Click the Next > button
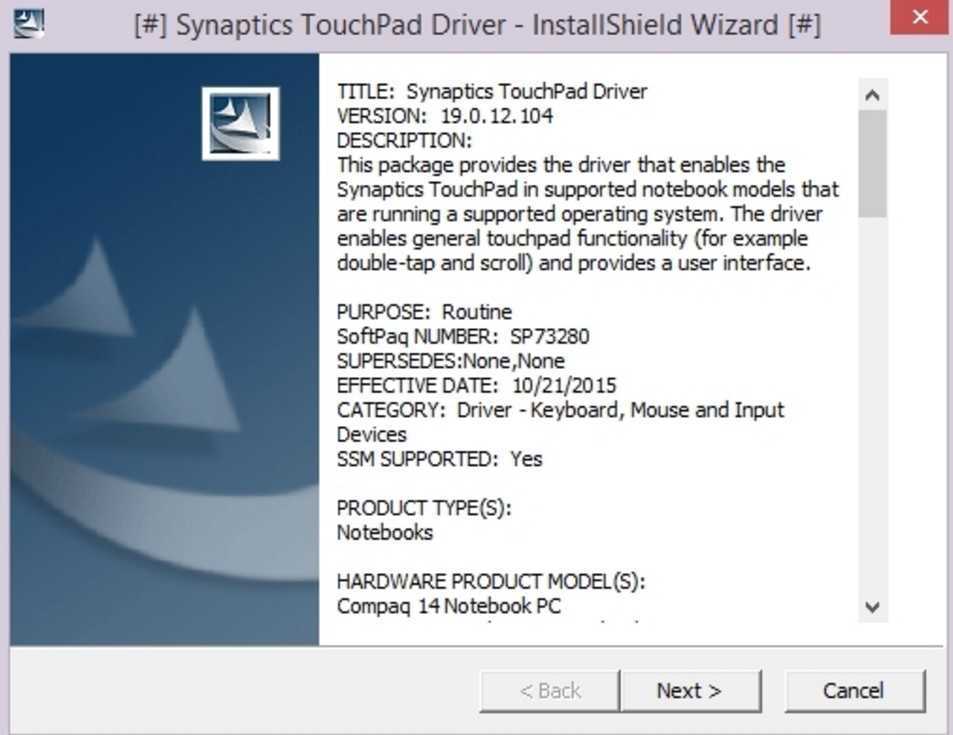The width and height of the screenshot is (953, 735). pyautogui.click(x=690, y=691)
